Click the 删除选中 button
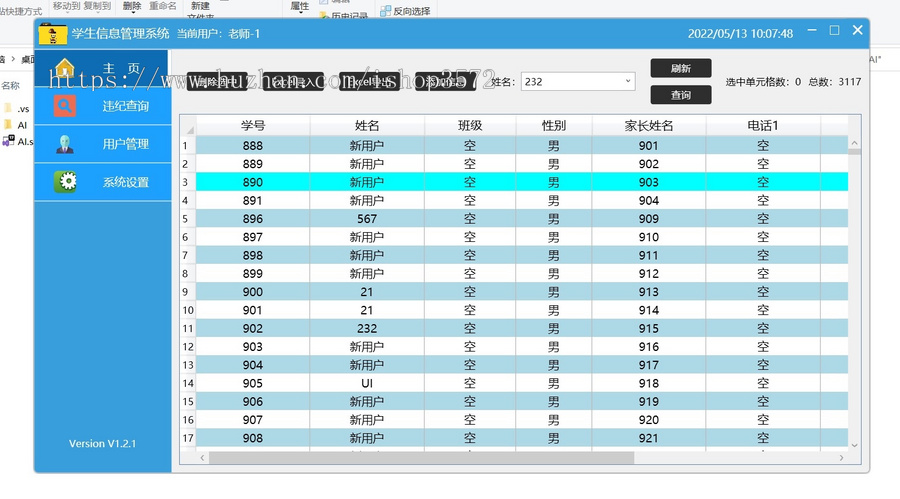The image size is (900, 499). click(x=217, y=82)
